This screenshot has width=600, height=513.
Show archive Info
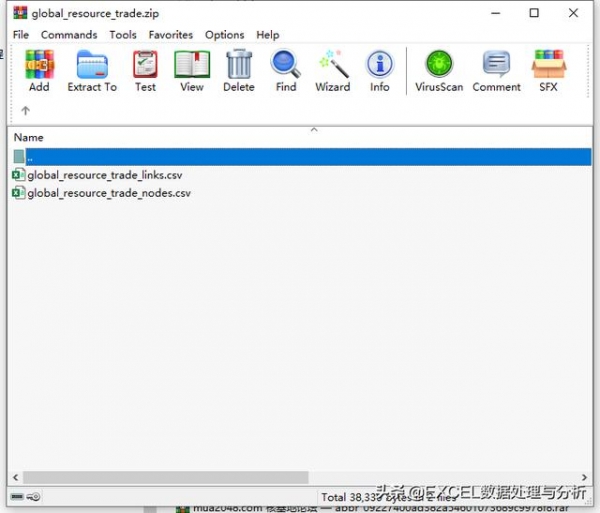(380, 70)
